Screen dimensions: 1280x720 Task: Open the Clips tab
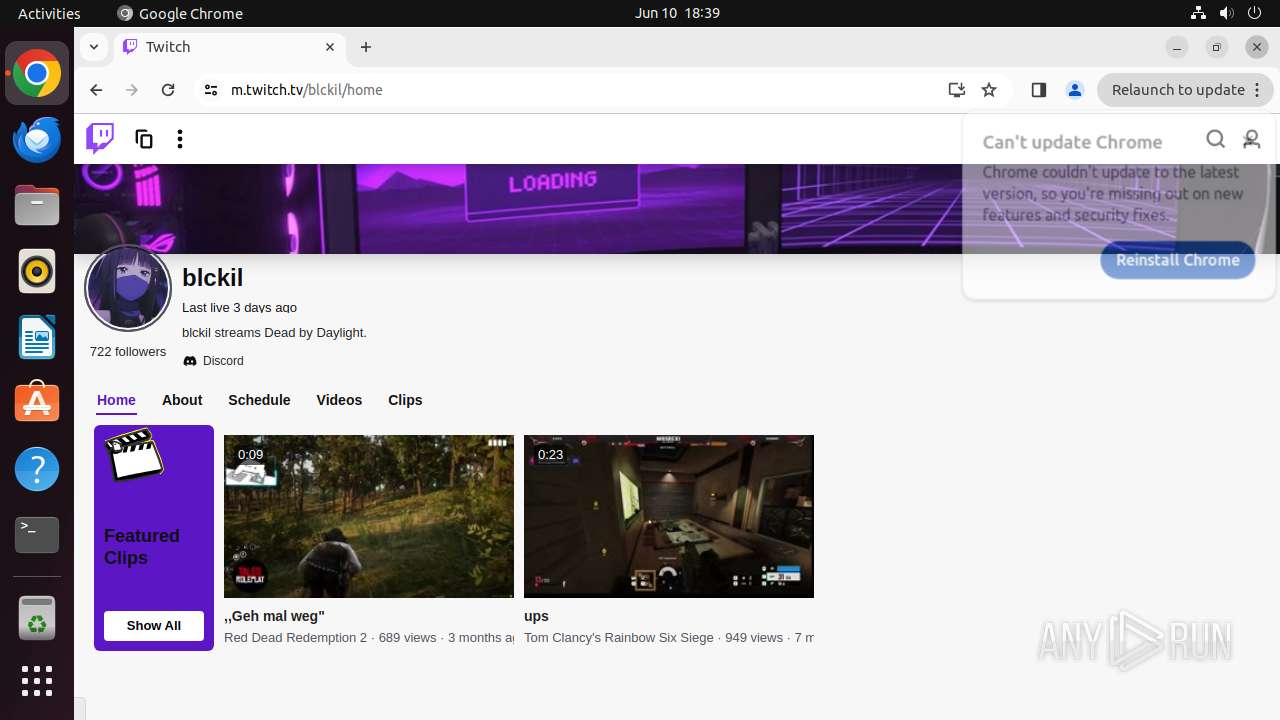[x=405, y=400]
